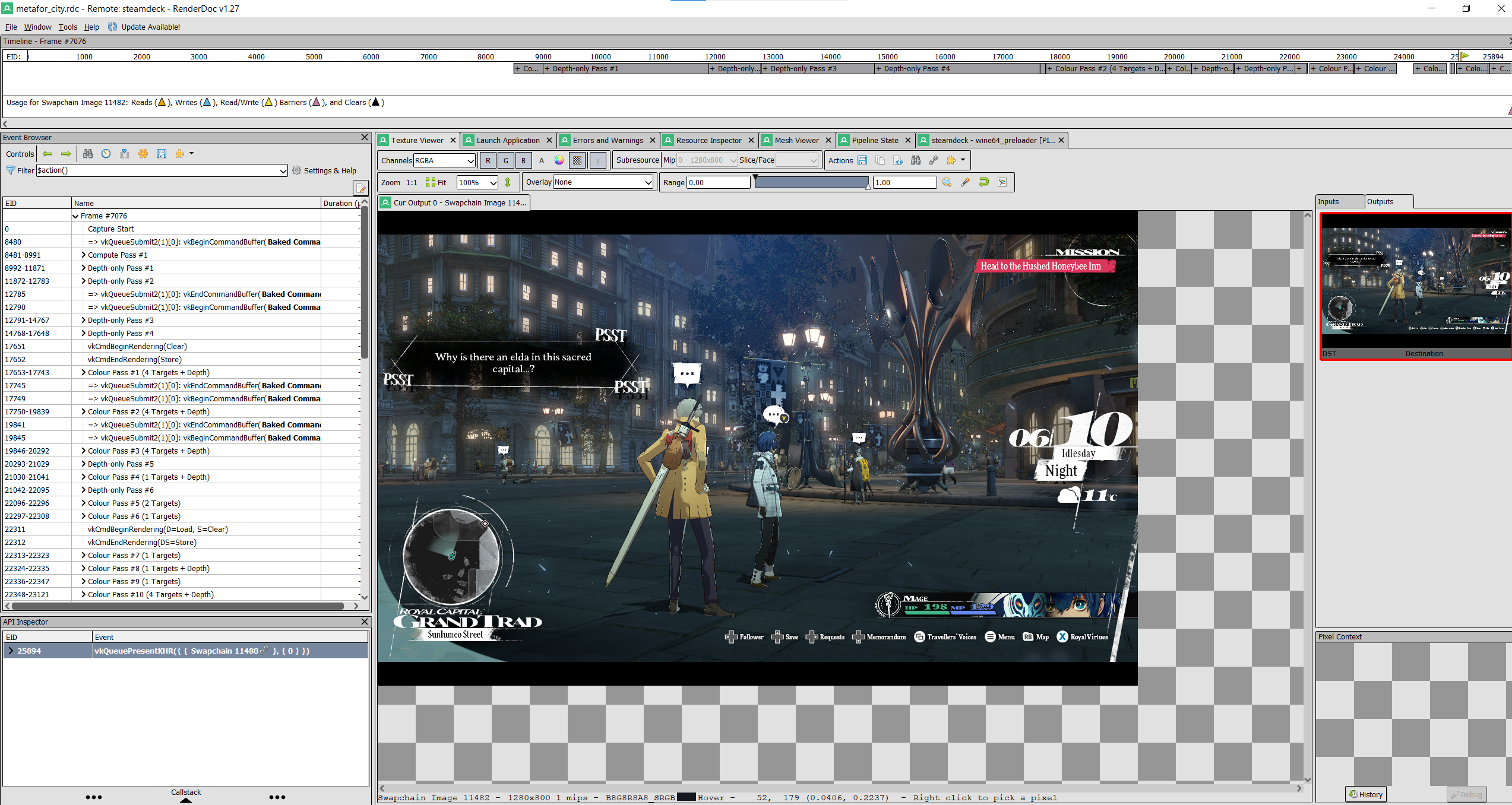Close the Event Browser panel
Screen dimensions: 1512x805
coord(365,137)
